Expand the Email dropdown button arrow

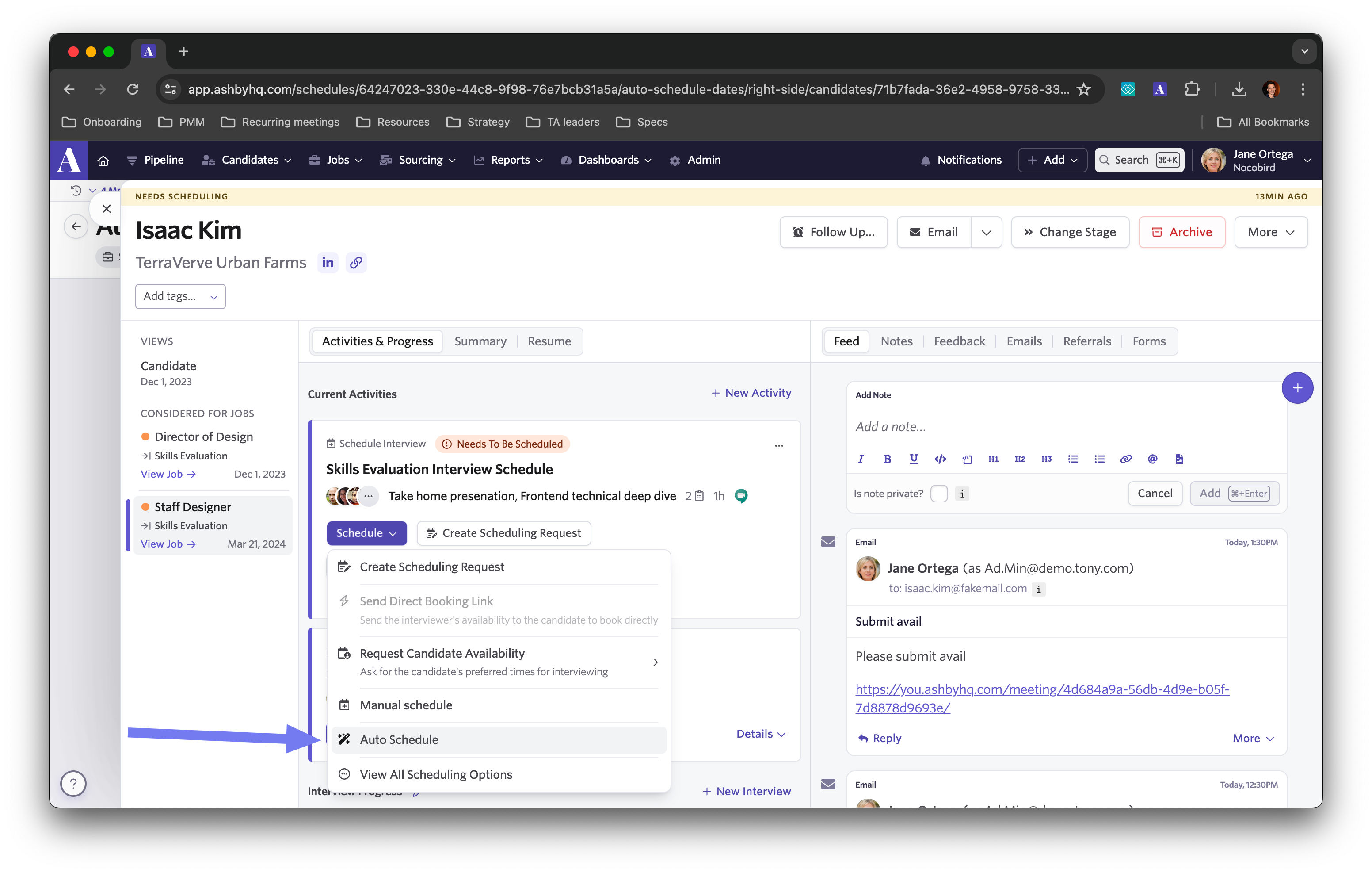(987, 232)
